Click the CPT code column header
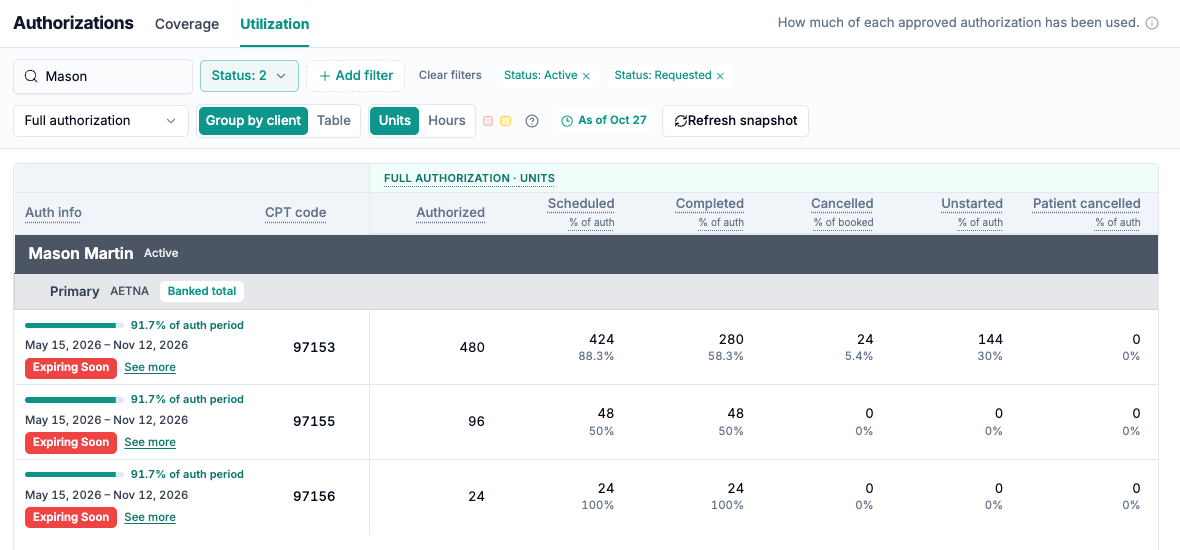 tap(296, 213)
